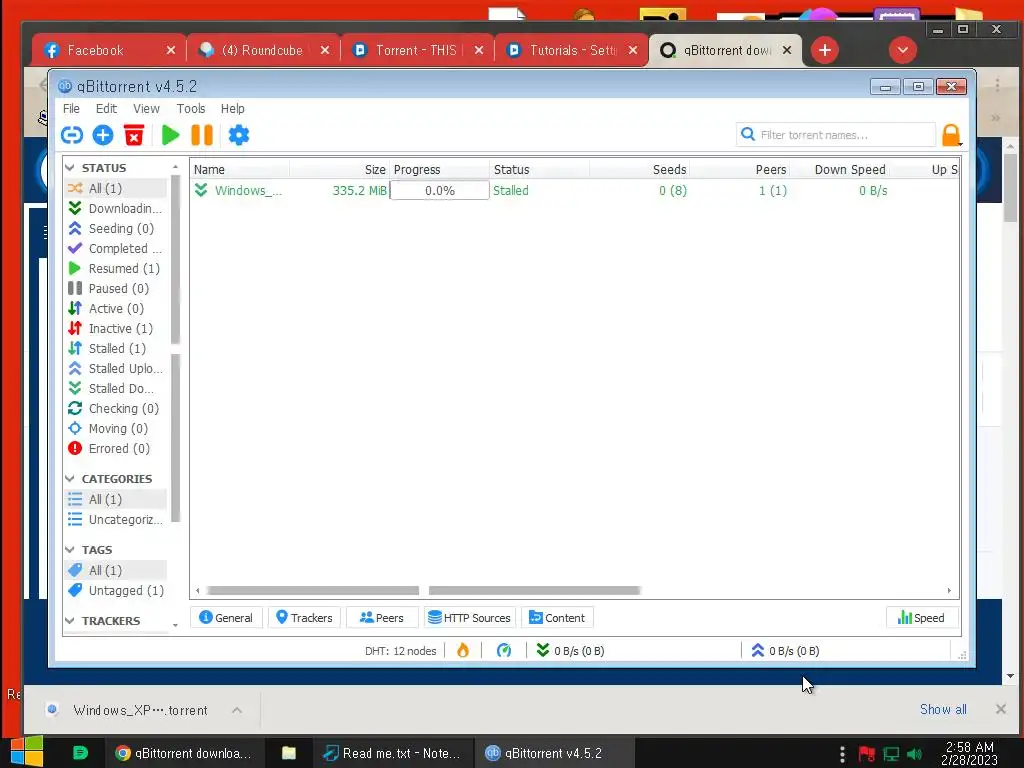Toggle alternative speed limits icon
The width and height of the screenshot is (1024, 768).
point(504,650)
